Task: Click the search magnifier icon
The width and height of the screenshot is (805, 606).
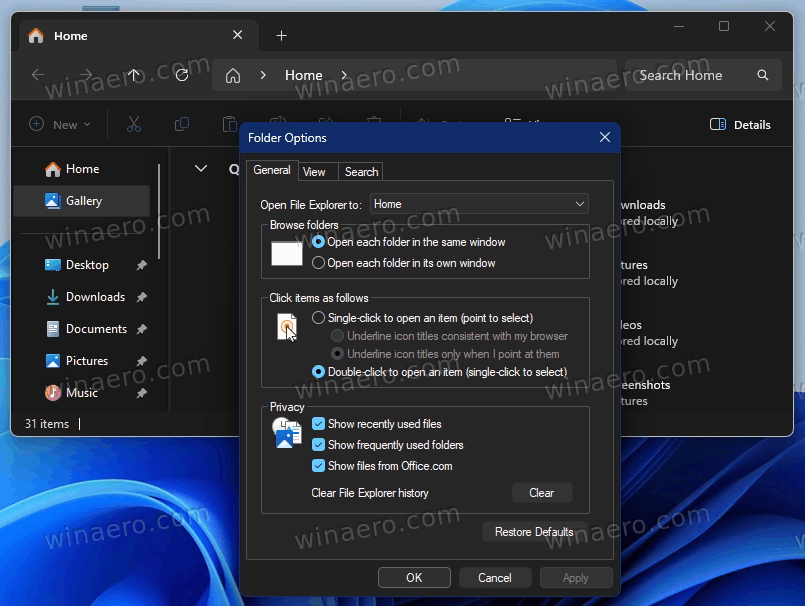Action: click(763, 75)
